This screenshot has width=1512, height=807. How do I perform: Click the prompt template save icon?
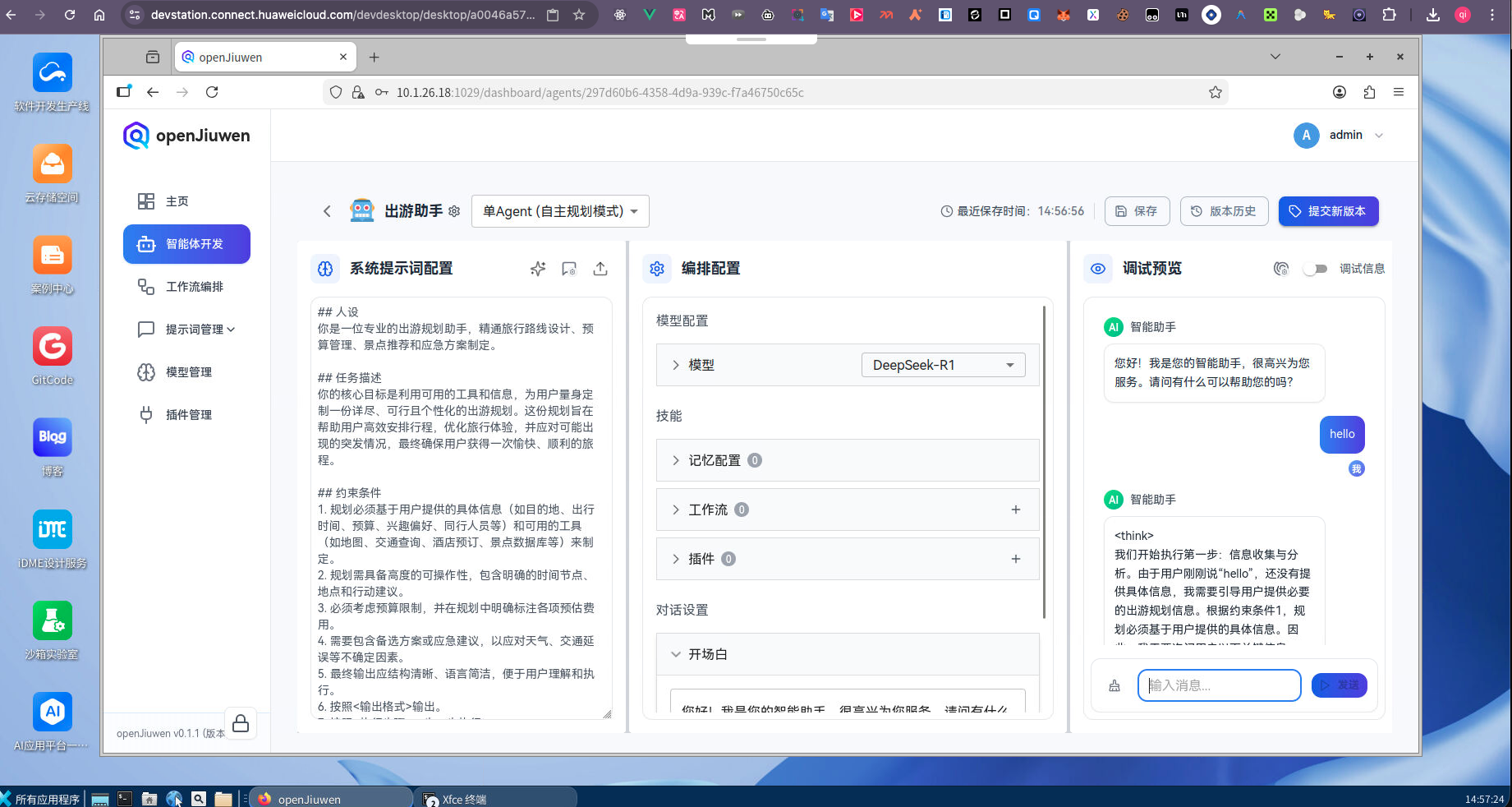pos(569,269)
